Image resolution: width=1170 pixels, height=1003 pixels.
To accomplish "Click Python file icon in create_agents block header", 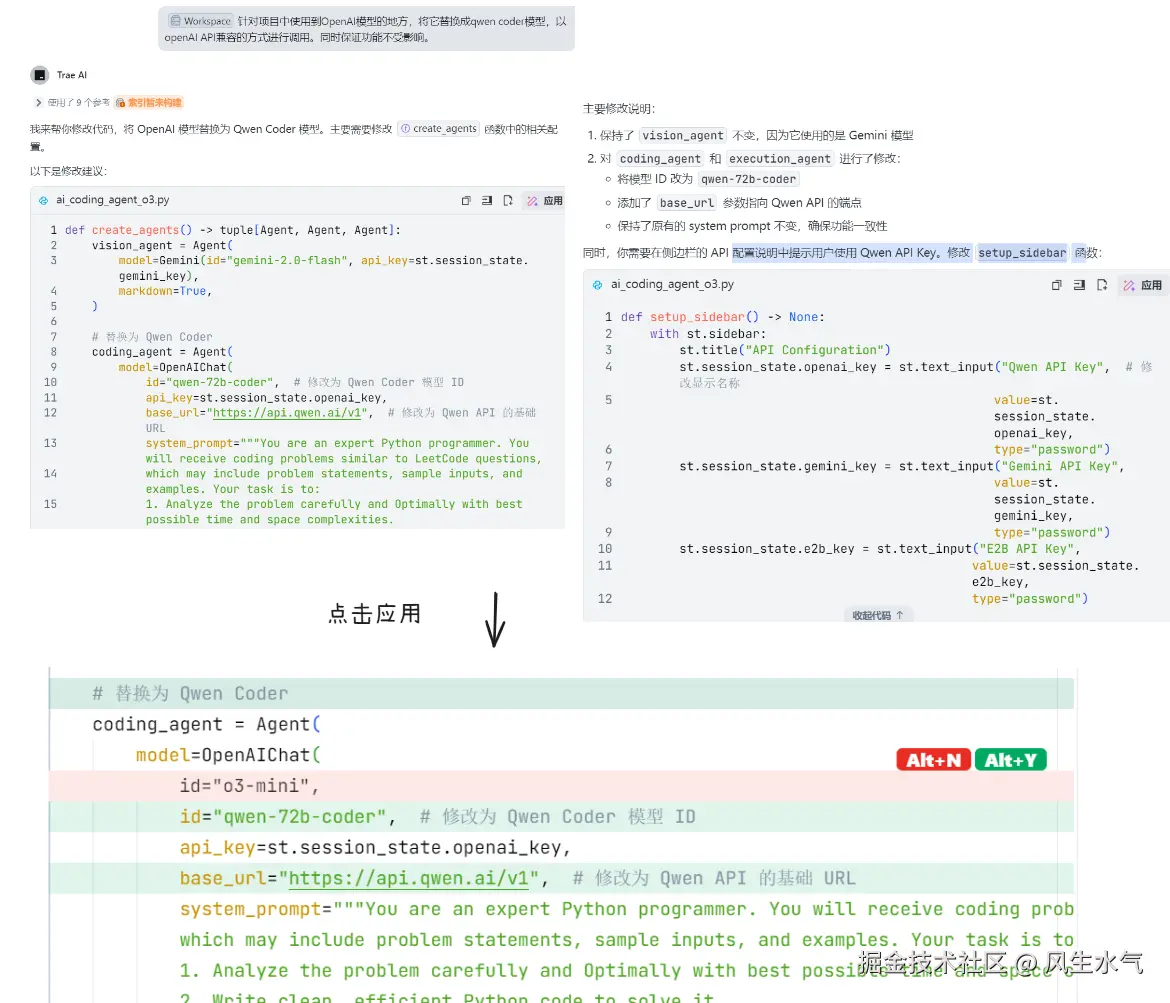I will [43, 201].
